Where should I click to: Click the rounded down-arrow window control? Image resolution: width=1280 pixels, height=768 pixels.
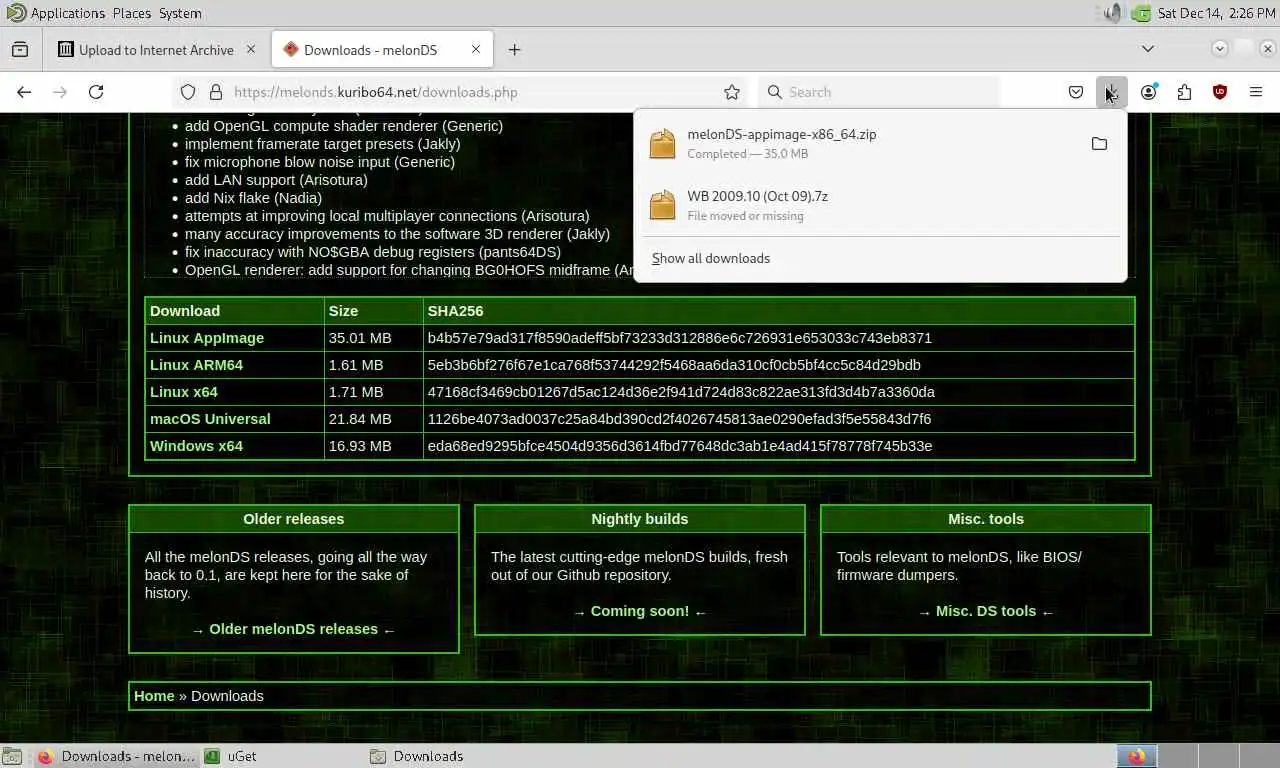click(x=1220, y=48)
